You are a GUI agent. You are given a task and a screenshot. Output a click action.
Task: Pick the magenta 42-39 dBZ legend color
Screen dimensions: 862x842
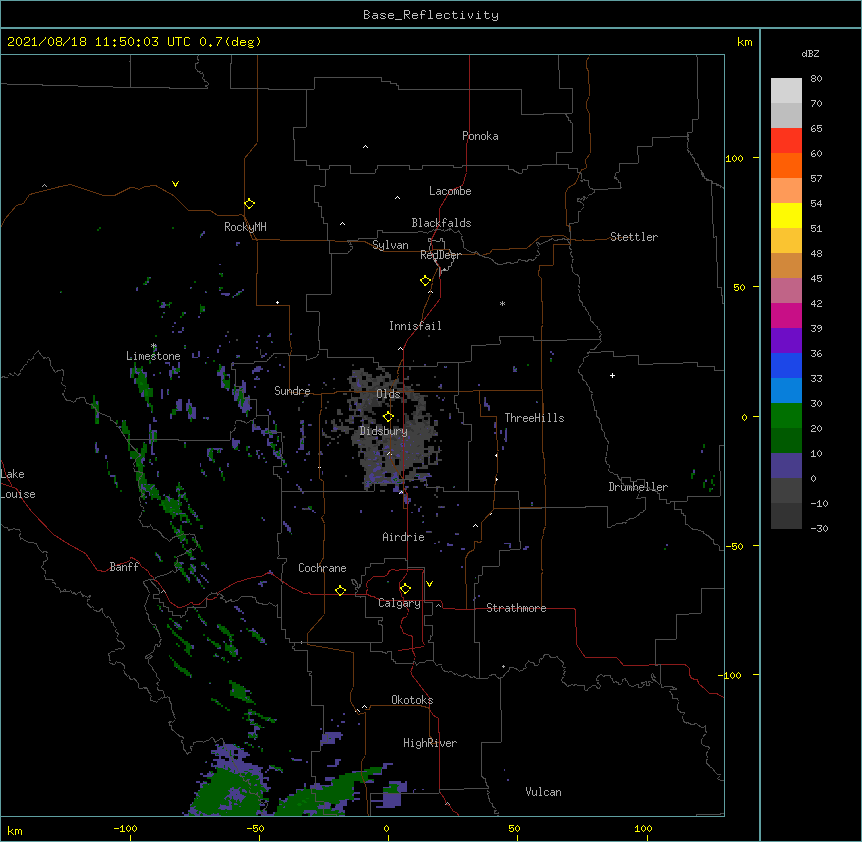(786, 315)
